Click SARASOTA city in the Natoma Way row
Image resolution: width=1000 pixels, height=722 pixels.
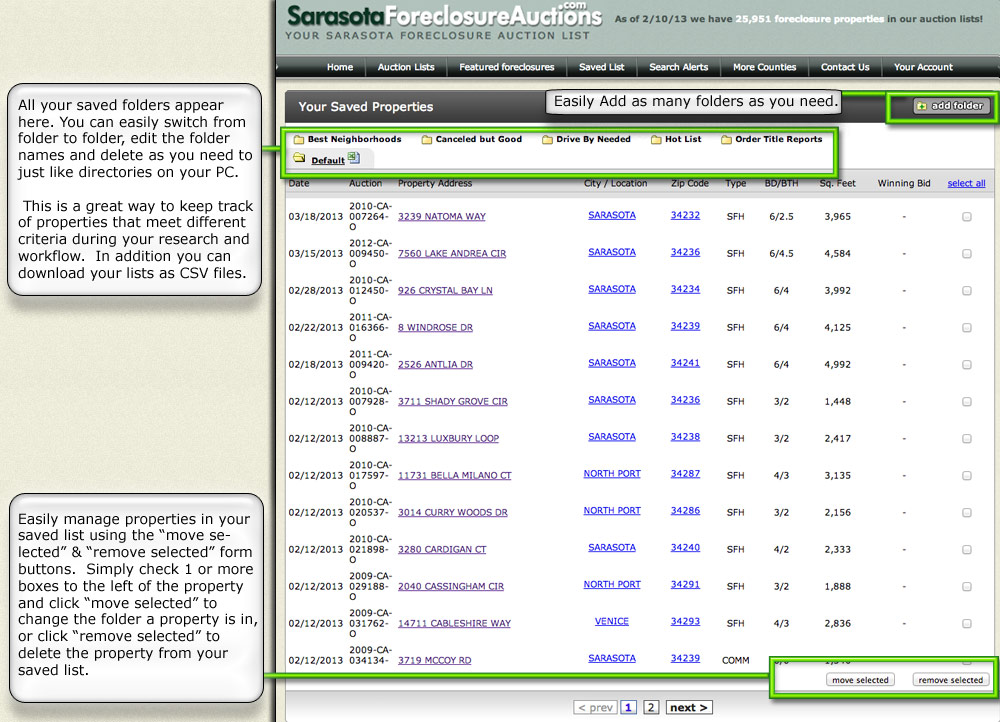(x=612, y=216)
